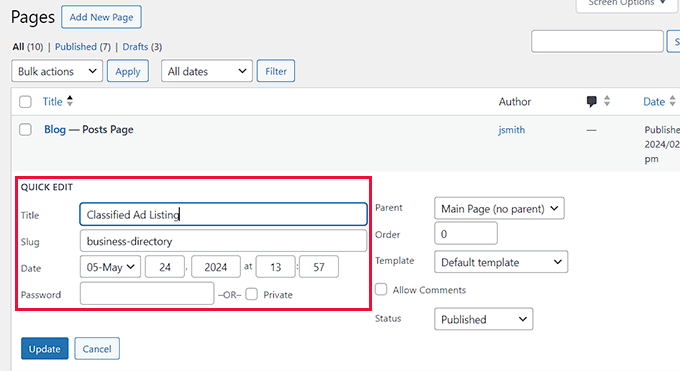Click the Date column header link
This screenshot has height=371, width=680.
click(x=654, y=102)
